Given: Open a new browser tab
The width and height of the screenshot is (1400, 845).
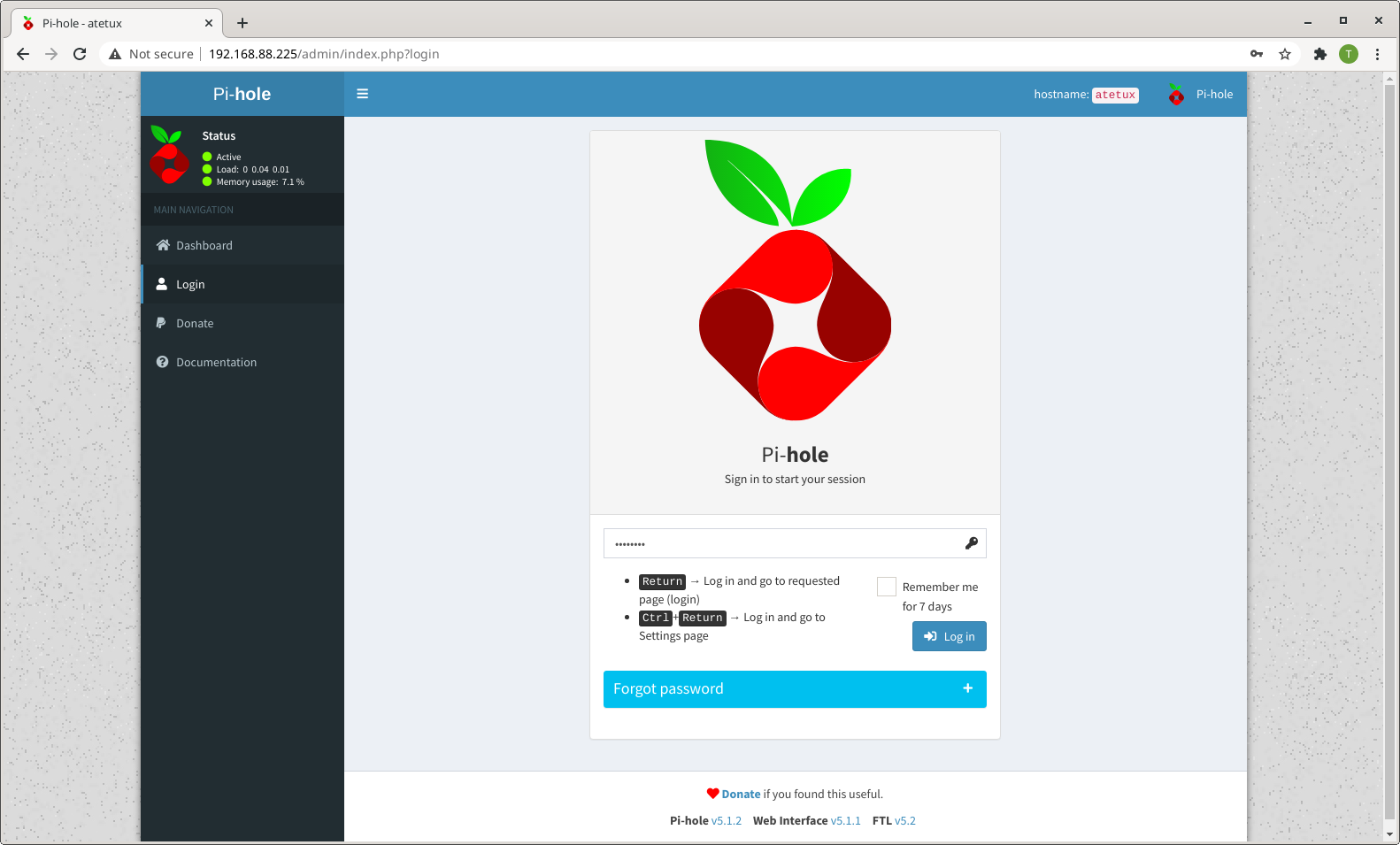Looking at the screenshot, I should tap(242, 23).
